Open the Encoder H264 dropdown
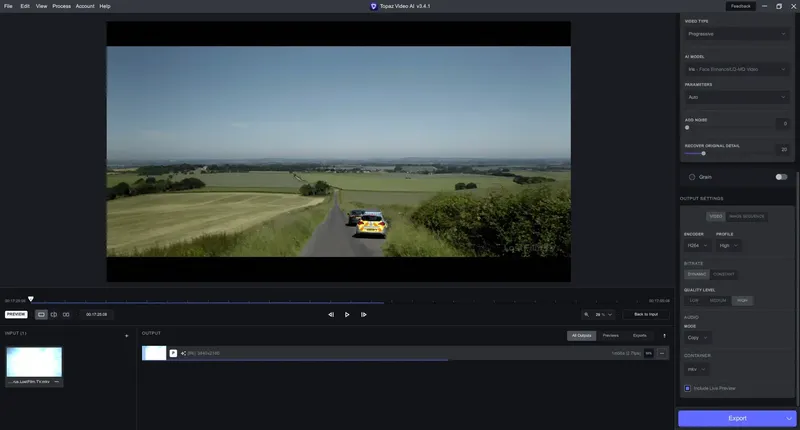 coord(697,246)
